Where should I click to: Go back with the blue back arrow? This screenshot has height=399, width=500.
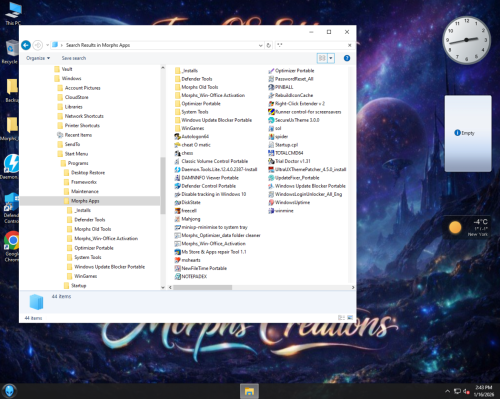click(26, 45)
